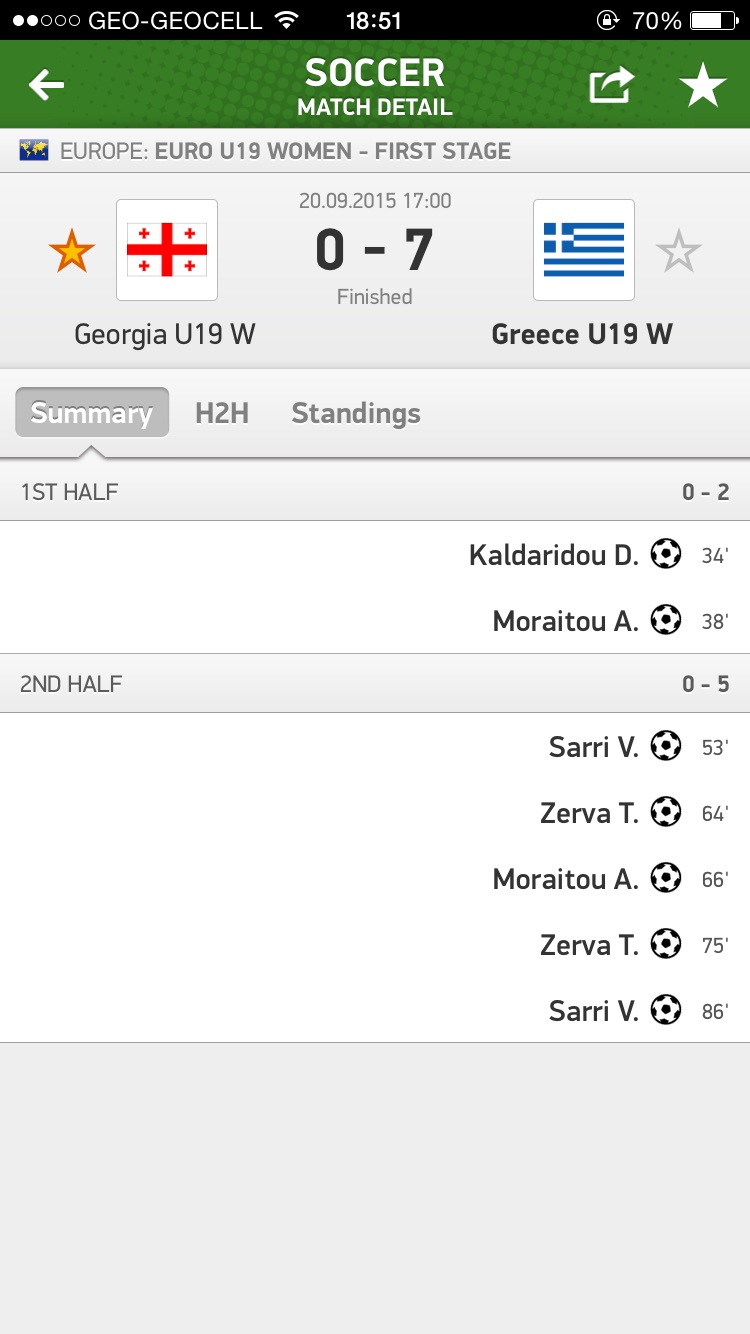Tap the Greece U19 W team name
This screenshot has width=750, height=1334.
point(582,334)
